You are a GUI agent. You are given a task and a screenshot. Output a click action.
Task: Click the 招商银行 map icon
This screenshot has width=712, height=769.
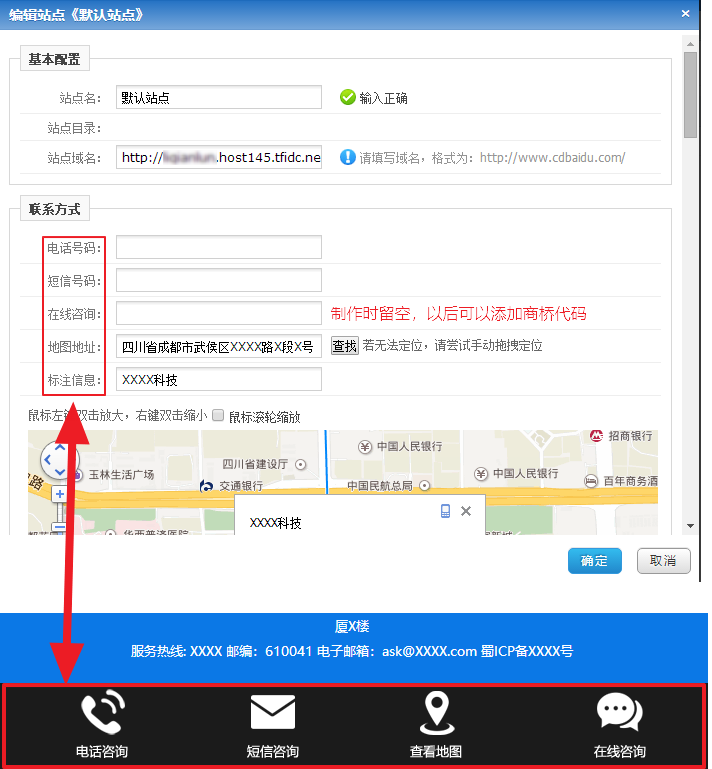pyautogui.click(x=596, y=436)
